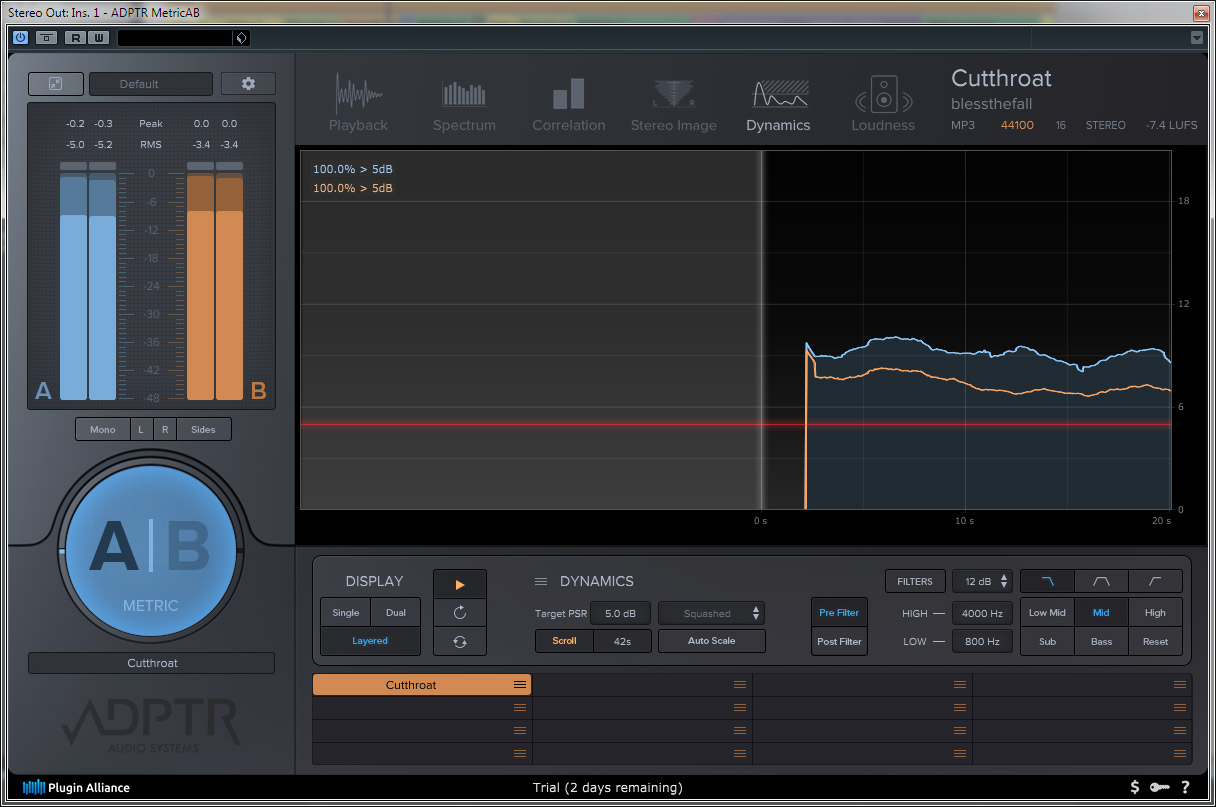Click the filter Reset button

tap(1155, 642)
